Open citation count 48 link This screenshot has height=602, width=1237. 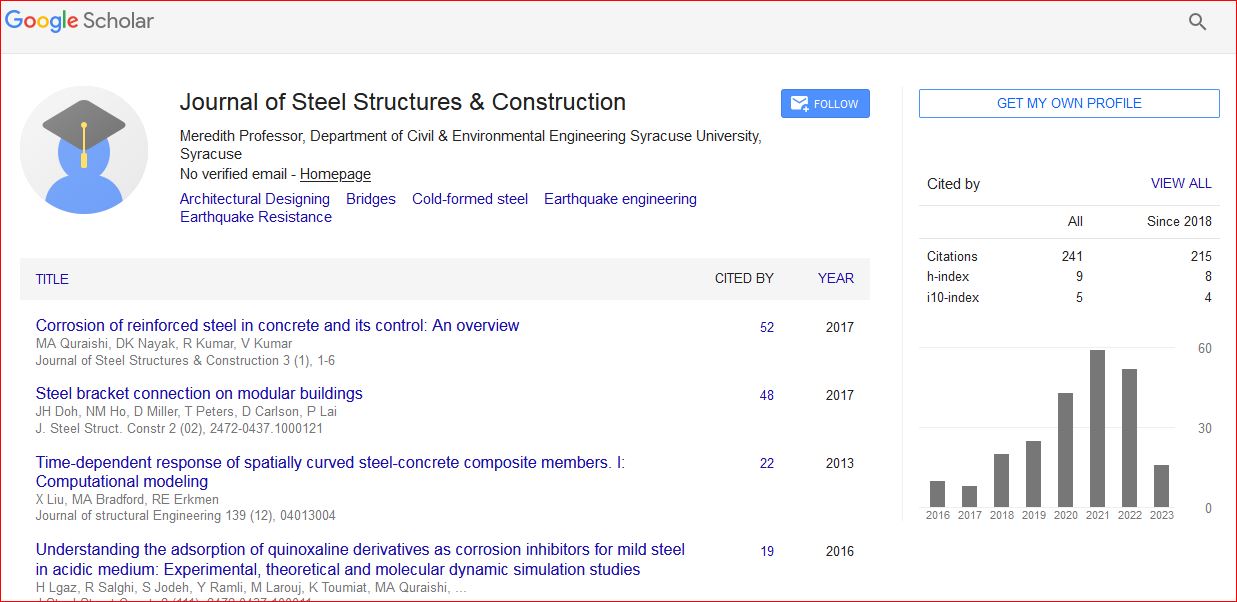766,395
